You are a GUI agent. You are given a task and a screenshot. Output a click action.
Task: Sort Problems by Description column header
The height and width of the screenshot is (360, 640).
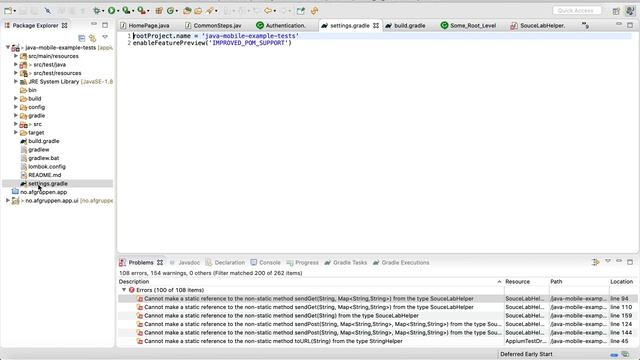point(310,282)
